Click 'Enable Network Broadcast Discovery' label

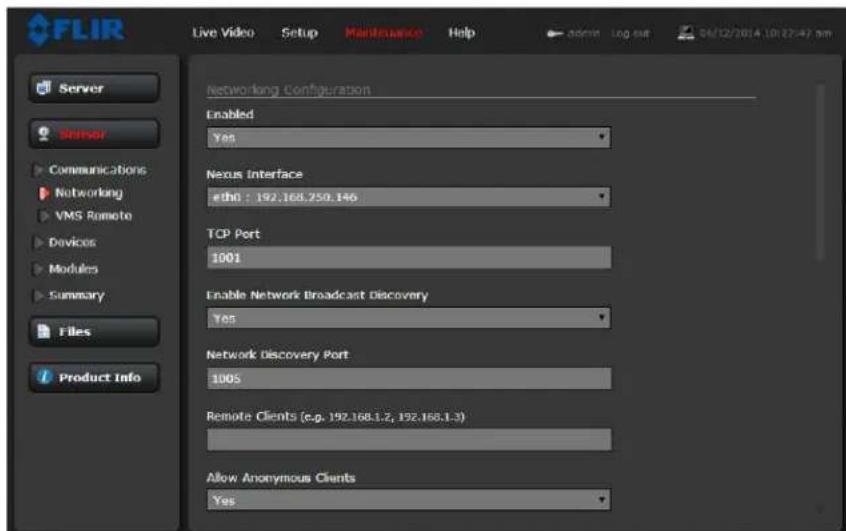[x=317, y=295]
